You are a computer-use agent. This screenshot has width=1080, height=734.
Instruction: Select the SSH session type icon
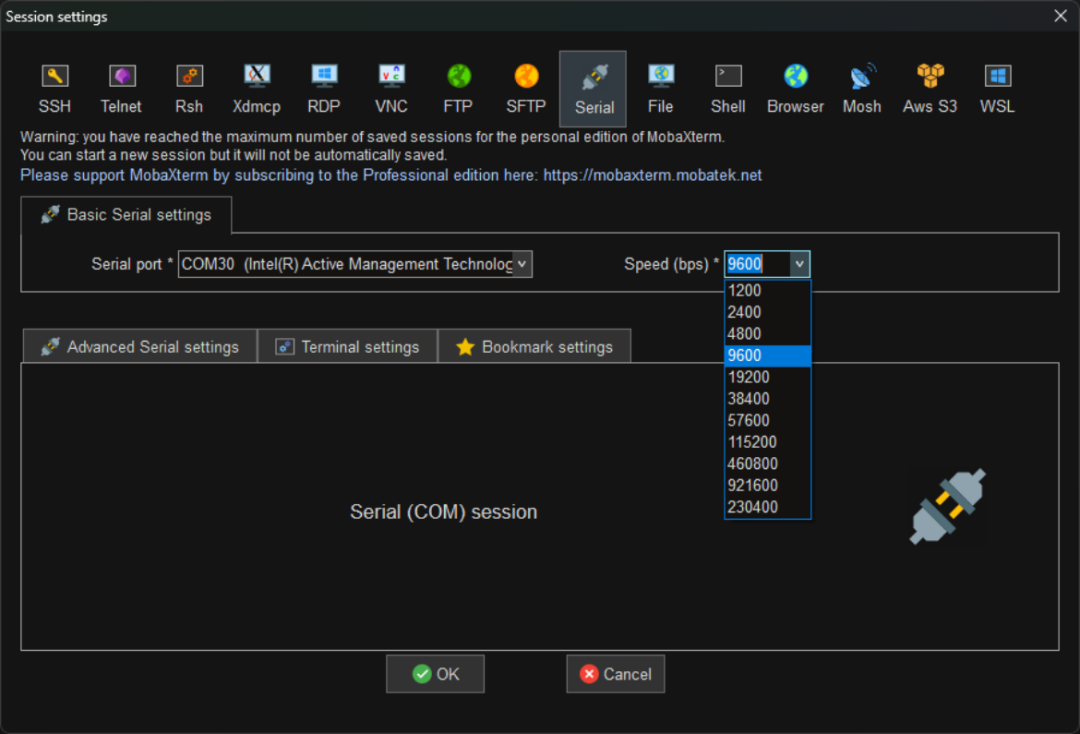[x=54, y=88]
